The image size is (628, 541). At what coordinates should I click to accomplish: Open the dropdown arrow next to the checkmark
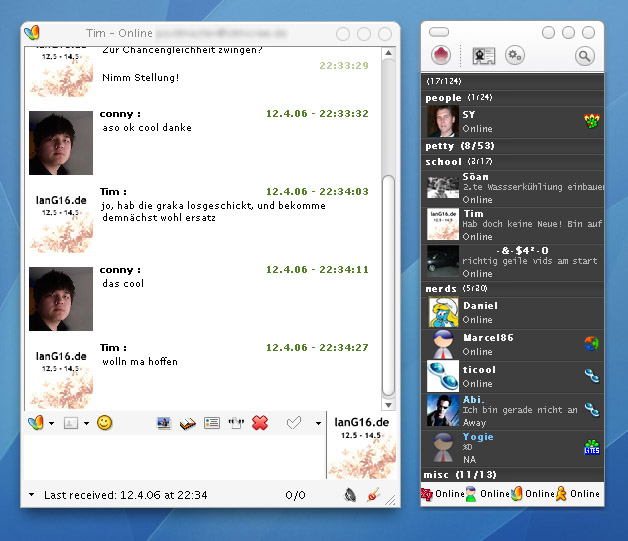pos(318,423)
